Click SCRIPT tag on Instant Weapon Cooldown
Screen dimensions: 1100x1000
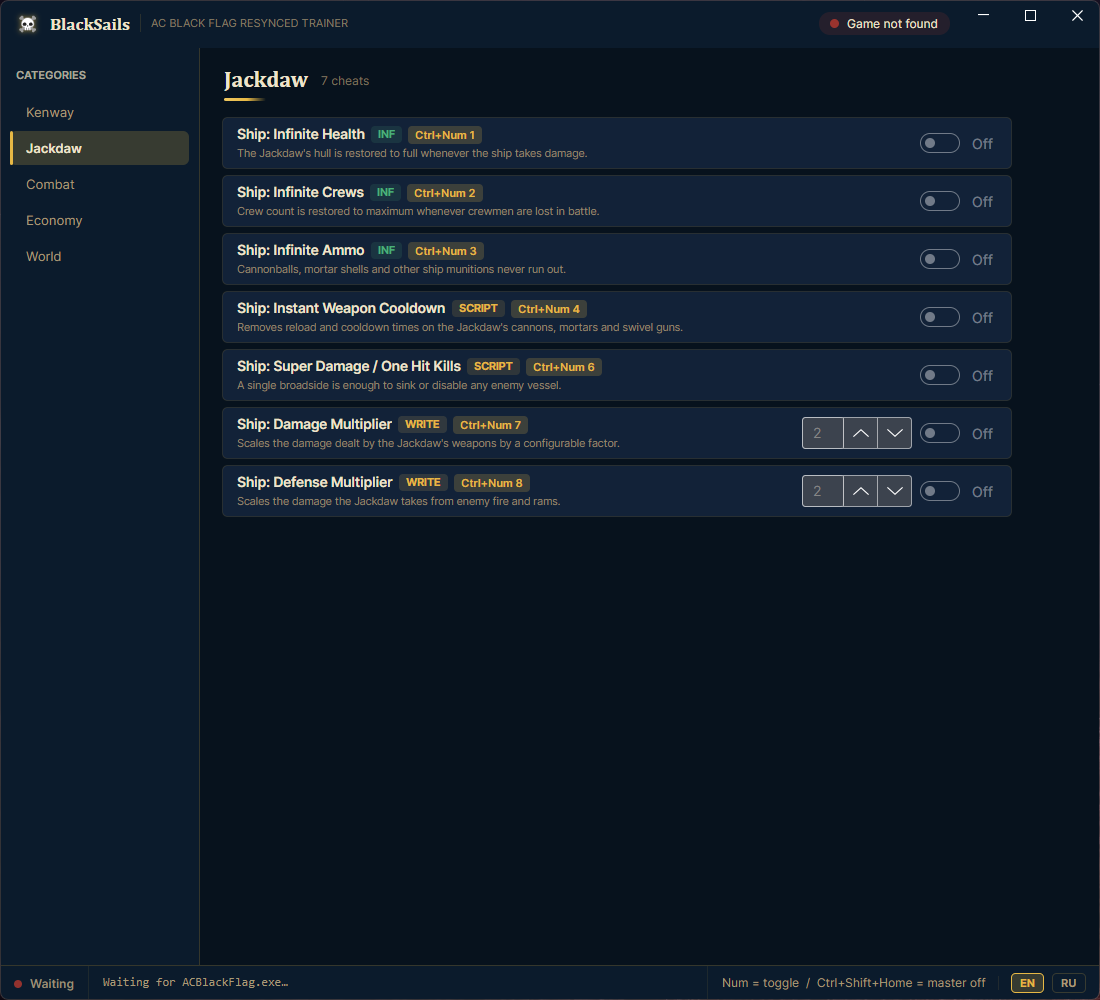(478, 308)
